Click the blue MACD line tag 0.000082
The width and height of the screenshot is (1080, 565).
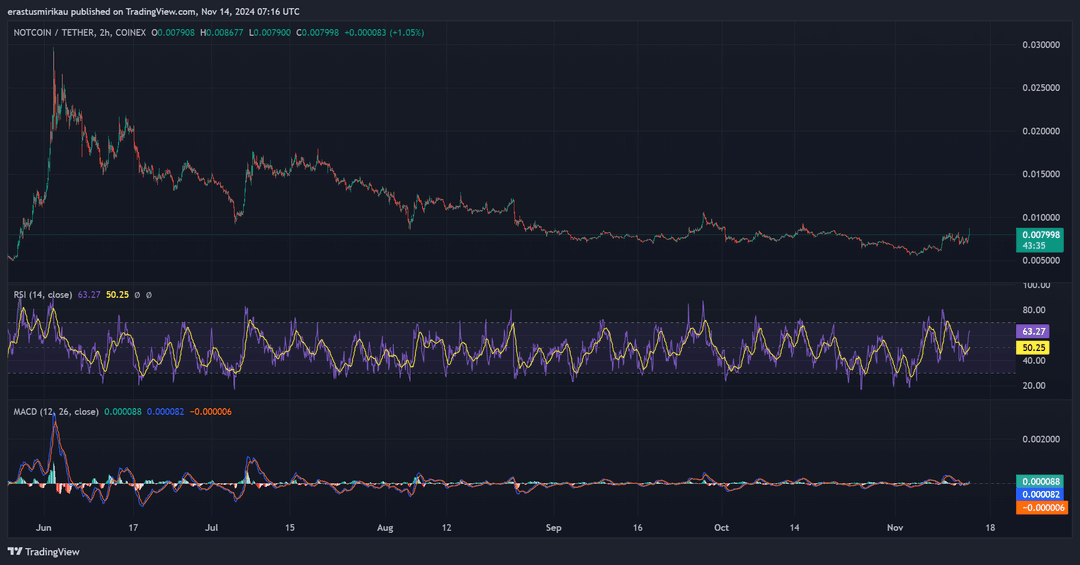tap(1041, 494)
